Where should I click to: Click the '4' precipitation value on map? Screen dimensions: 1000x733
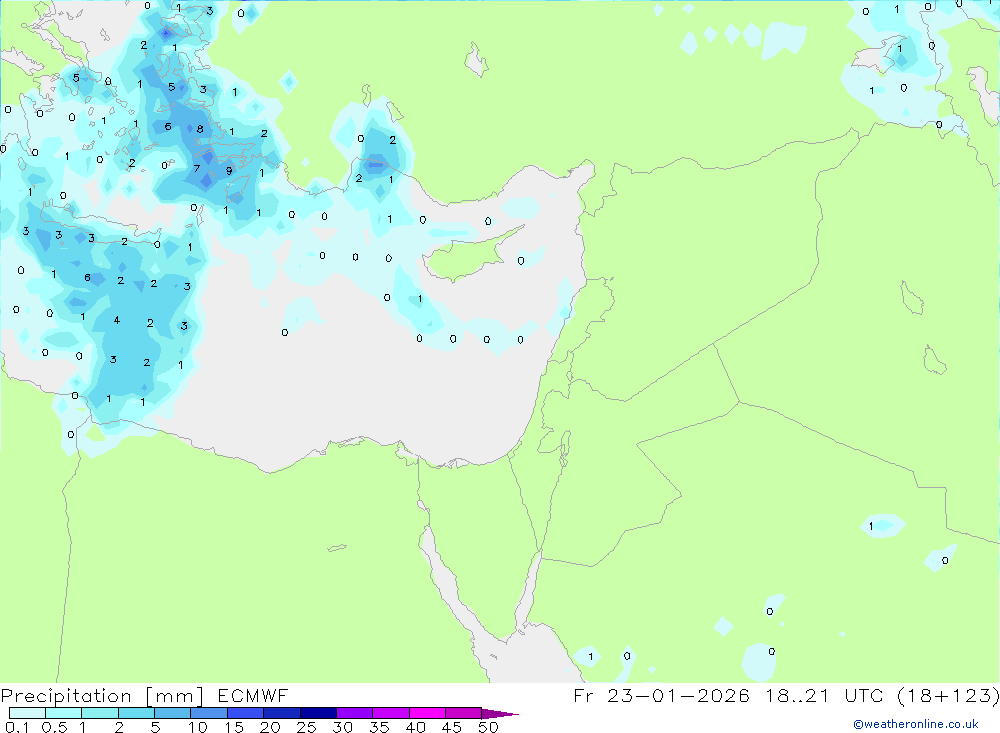coord(117,320)
